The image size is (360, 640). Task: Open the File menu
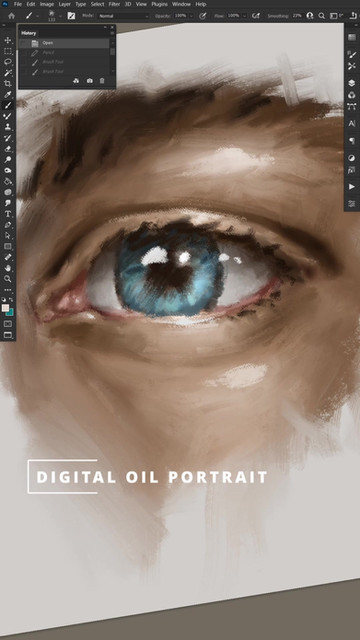(18, 4)
